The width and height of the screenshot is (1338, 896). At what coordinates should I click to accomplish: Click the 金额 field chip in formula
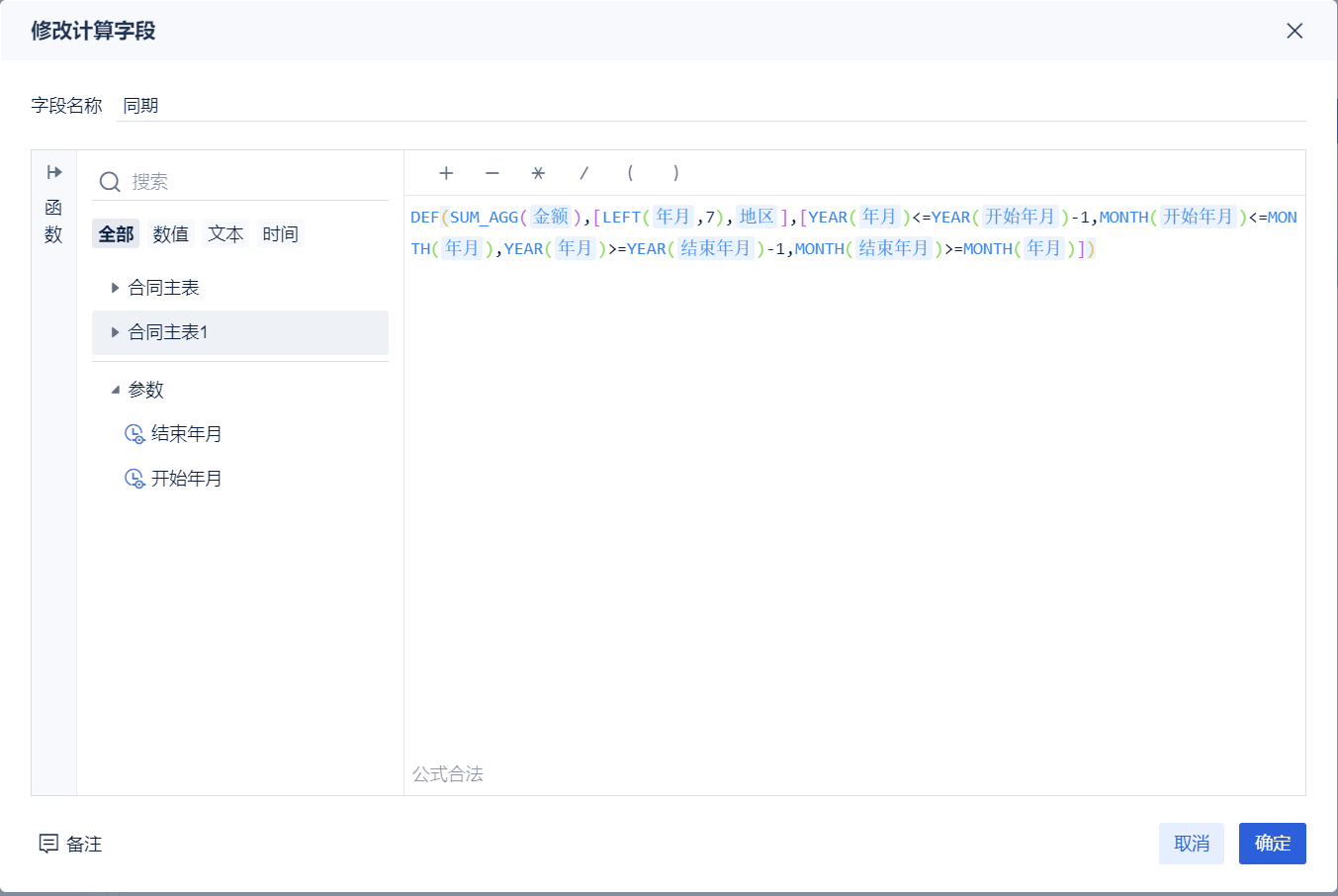(552, 217)
